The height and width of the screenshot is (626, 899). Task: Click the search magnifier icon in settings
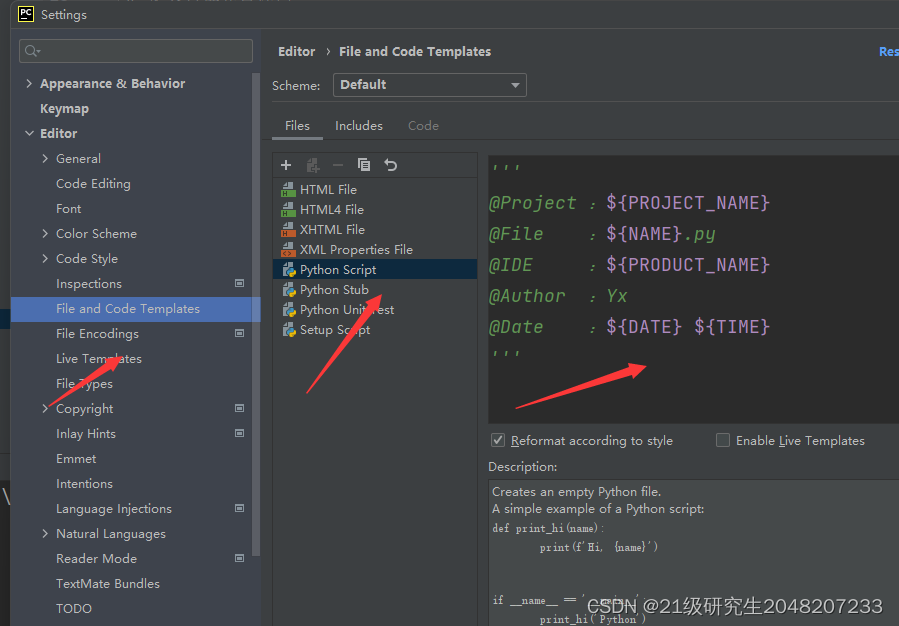click(32, 51)
